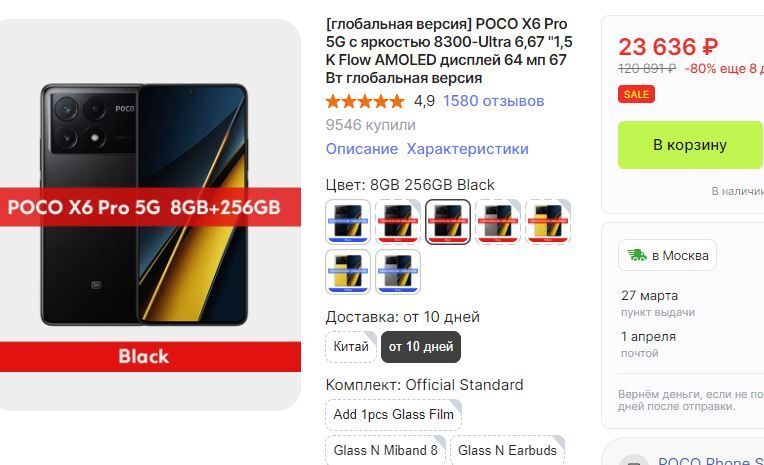Click the green delivery truck icon
Viewport: 764px width, 465px height.
point(636,255)
